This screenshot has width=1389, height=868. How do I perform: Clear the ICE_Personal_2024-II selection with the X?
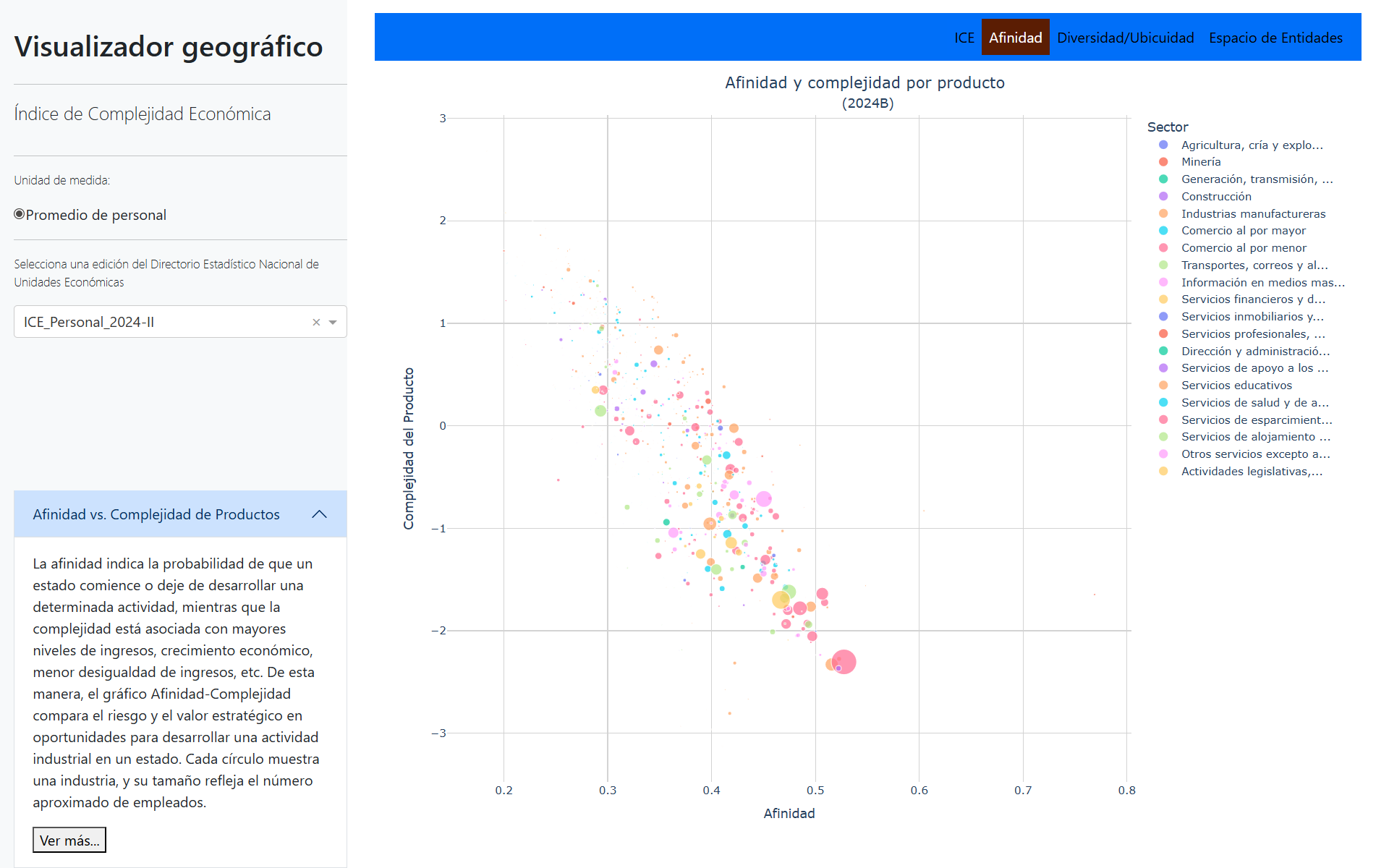[316, 323]
